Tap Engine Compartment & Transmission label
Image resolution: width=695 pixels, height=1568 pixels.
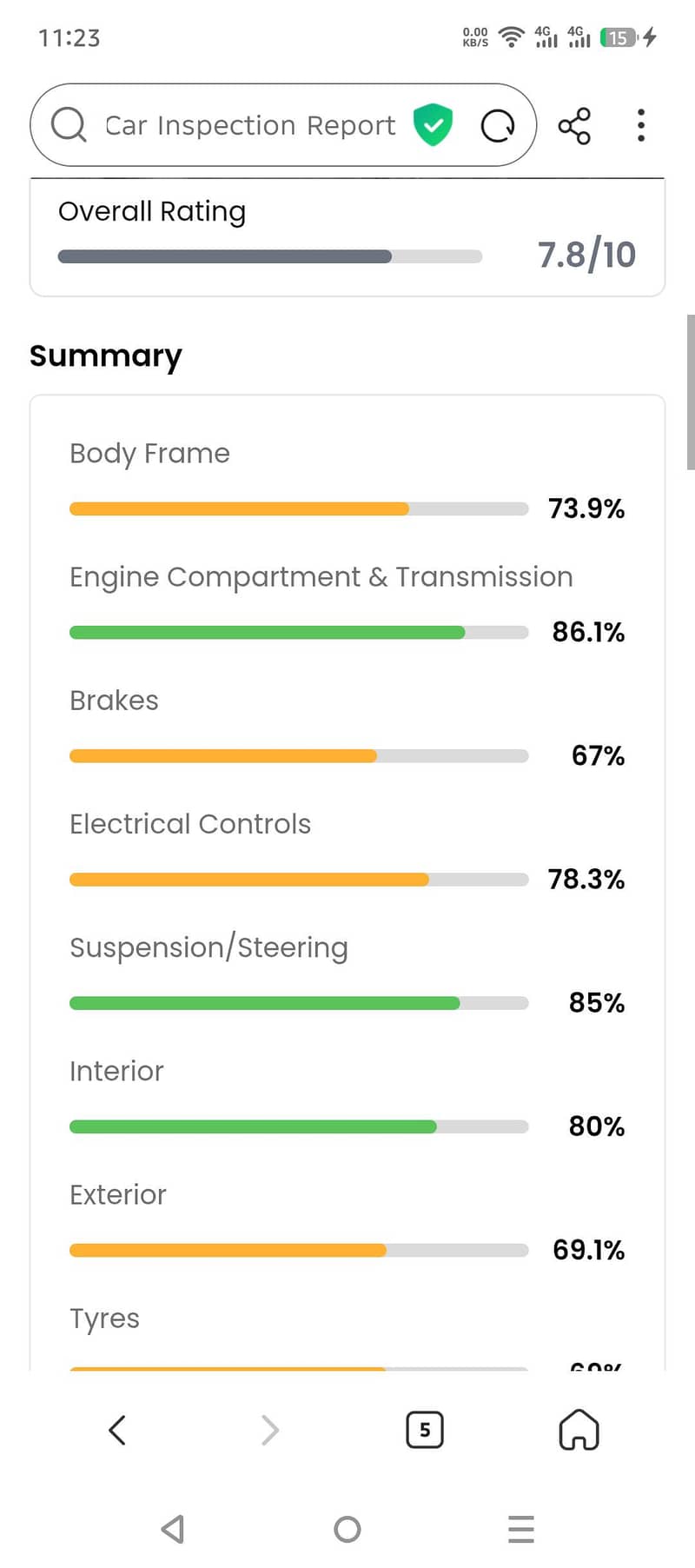click(x=321, y=577)
